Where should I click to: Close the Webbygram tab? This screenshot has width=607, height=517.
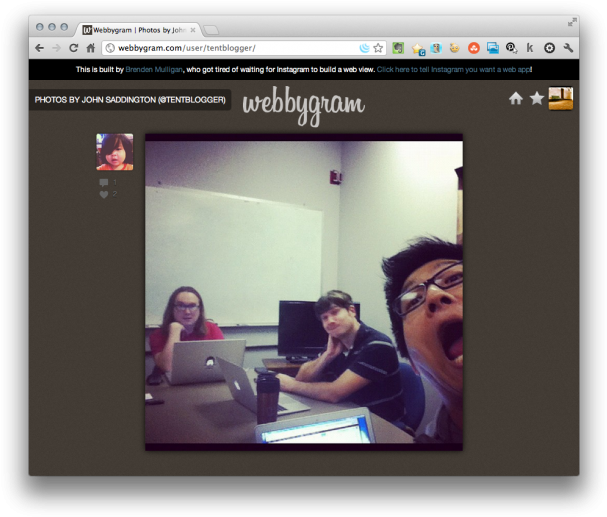[x=193, y=30]
